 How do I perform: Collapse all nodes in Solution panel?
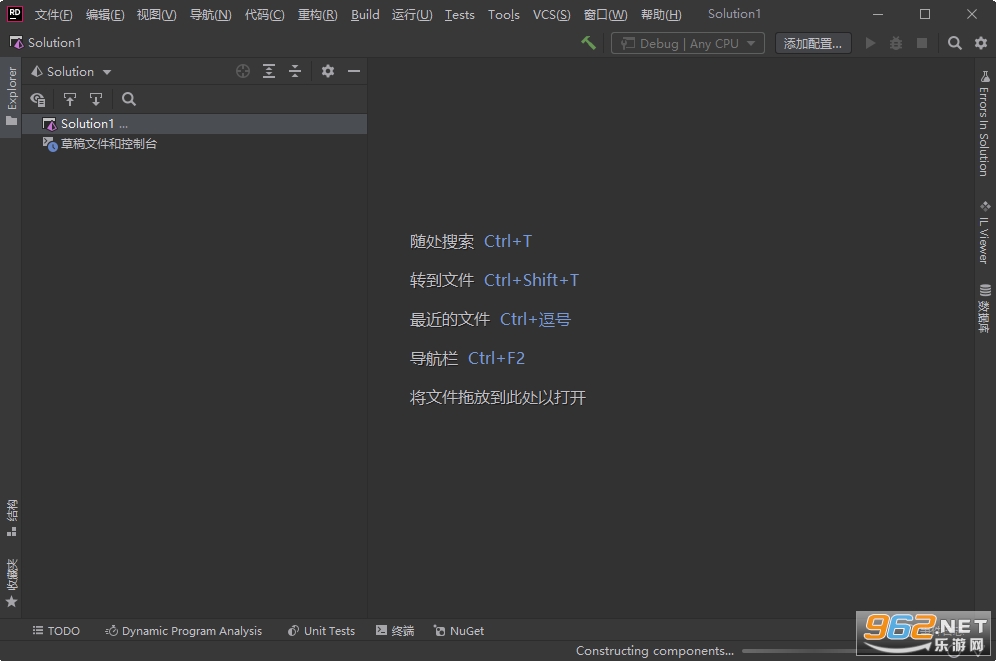tap(295, 71)
